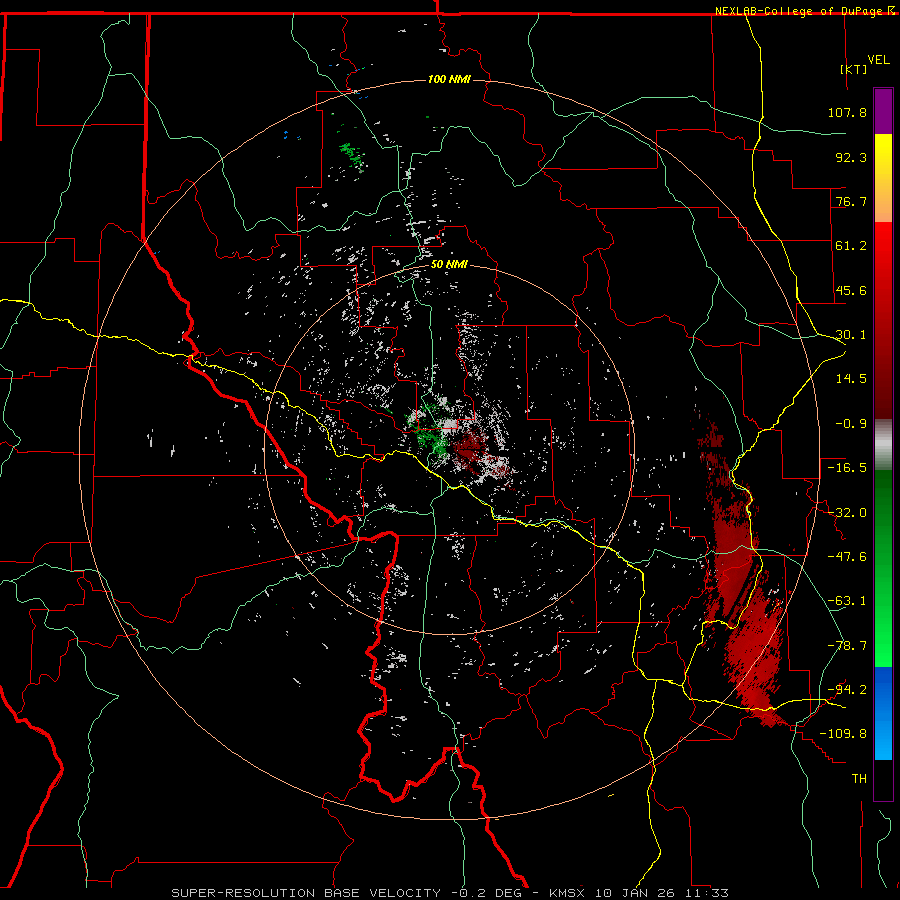Screen dimensions: 900x900
Task: Select the 107.8 scale value
Action: [x=847, y=112]
